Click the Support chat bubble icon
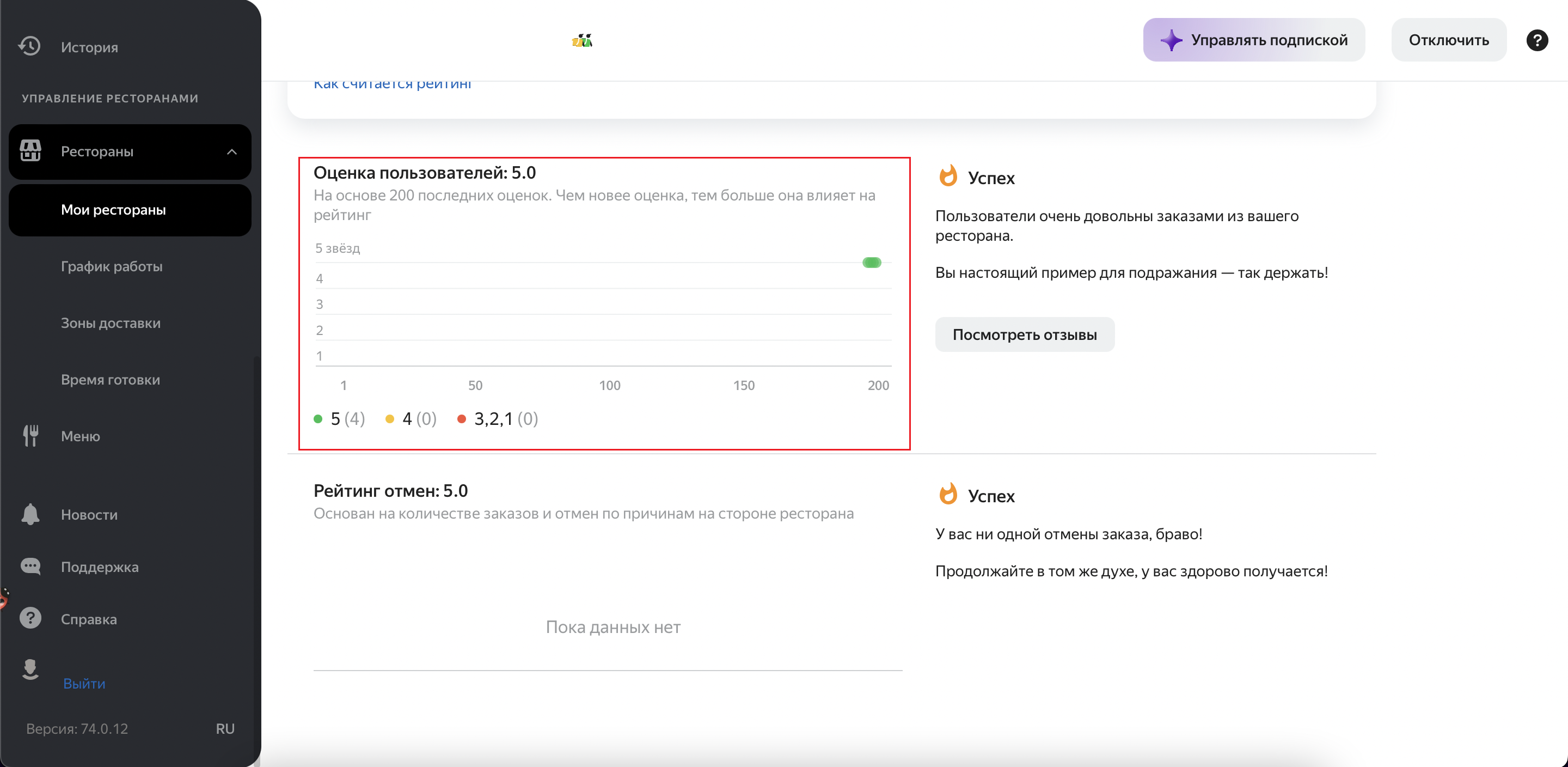The height and width of the screenshot is (767, 1568). tap(30, 567)
